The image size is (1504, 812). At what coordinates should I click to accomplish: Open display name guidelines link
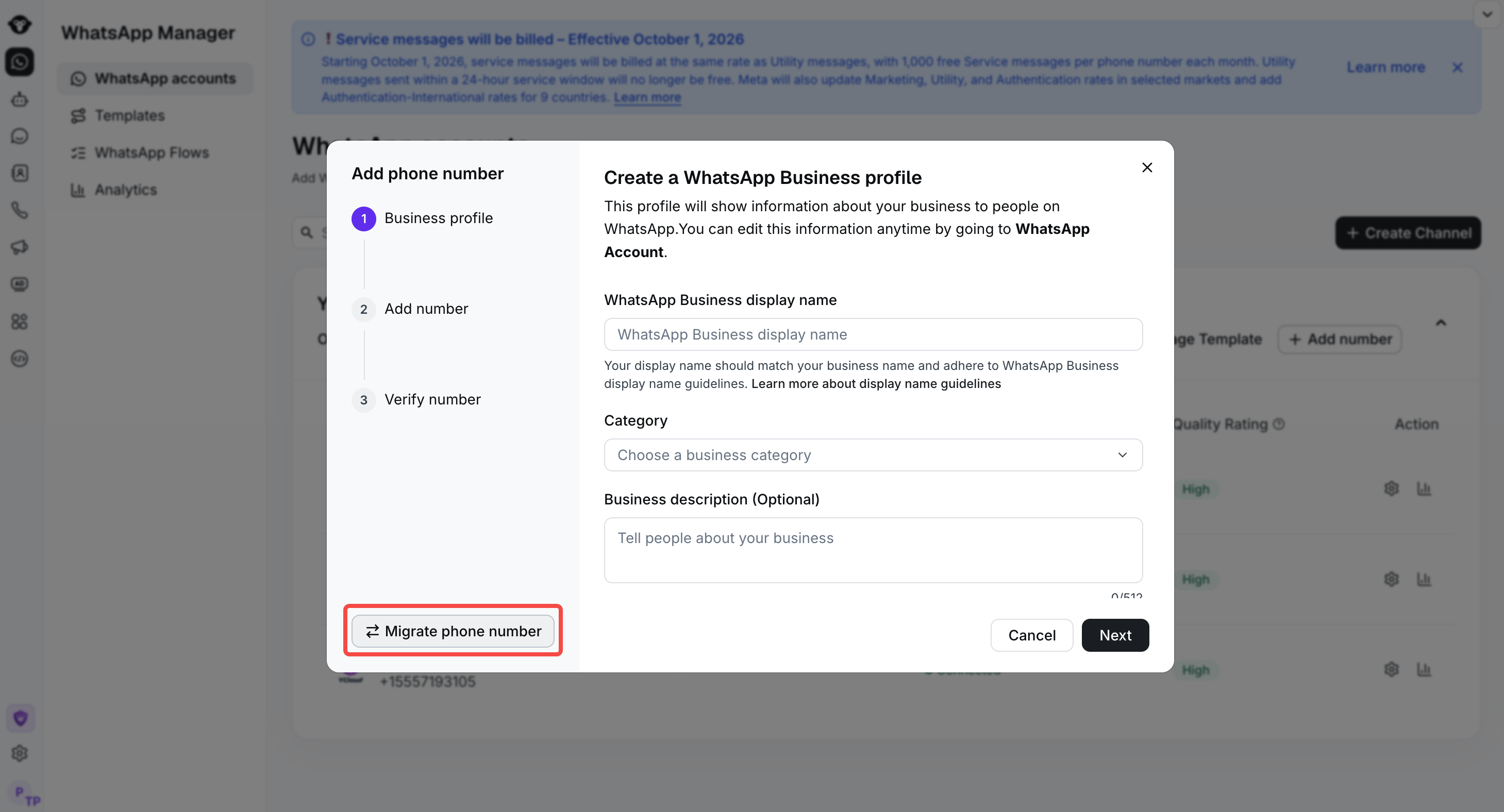pos(876,383)
